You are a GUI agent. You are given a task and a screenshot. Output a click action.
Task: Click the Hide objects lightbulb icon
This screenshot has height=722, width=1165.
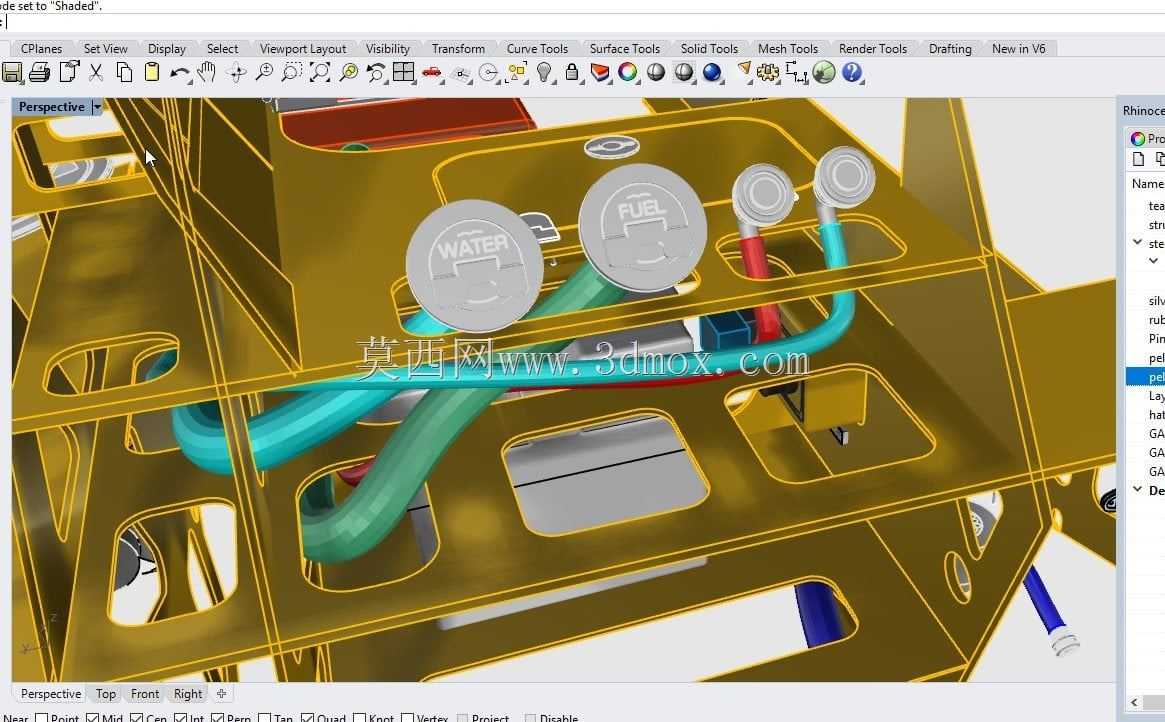point(545,72)
